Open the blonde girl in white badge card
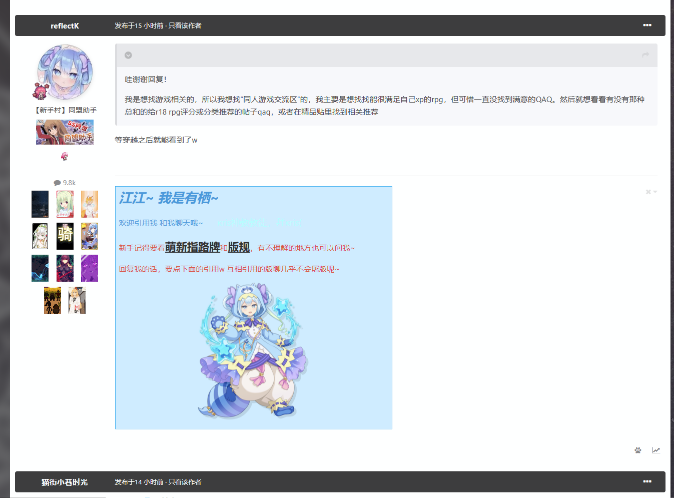Viewport: 674px width, 498px height. tap(77, 300)
